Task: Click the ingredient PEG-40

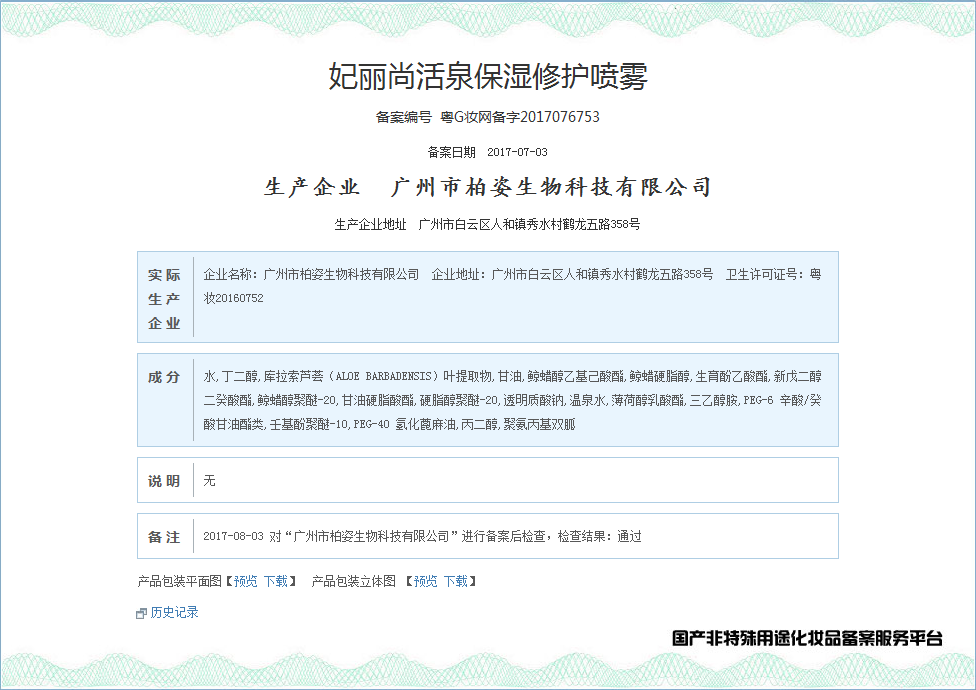Action: (x=372, y=424)
